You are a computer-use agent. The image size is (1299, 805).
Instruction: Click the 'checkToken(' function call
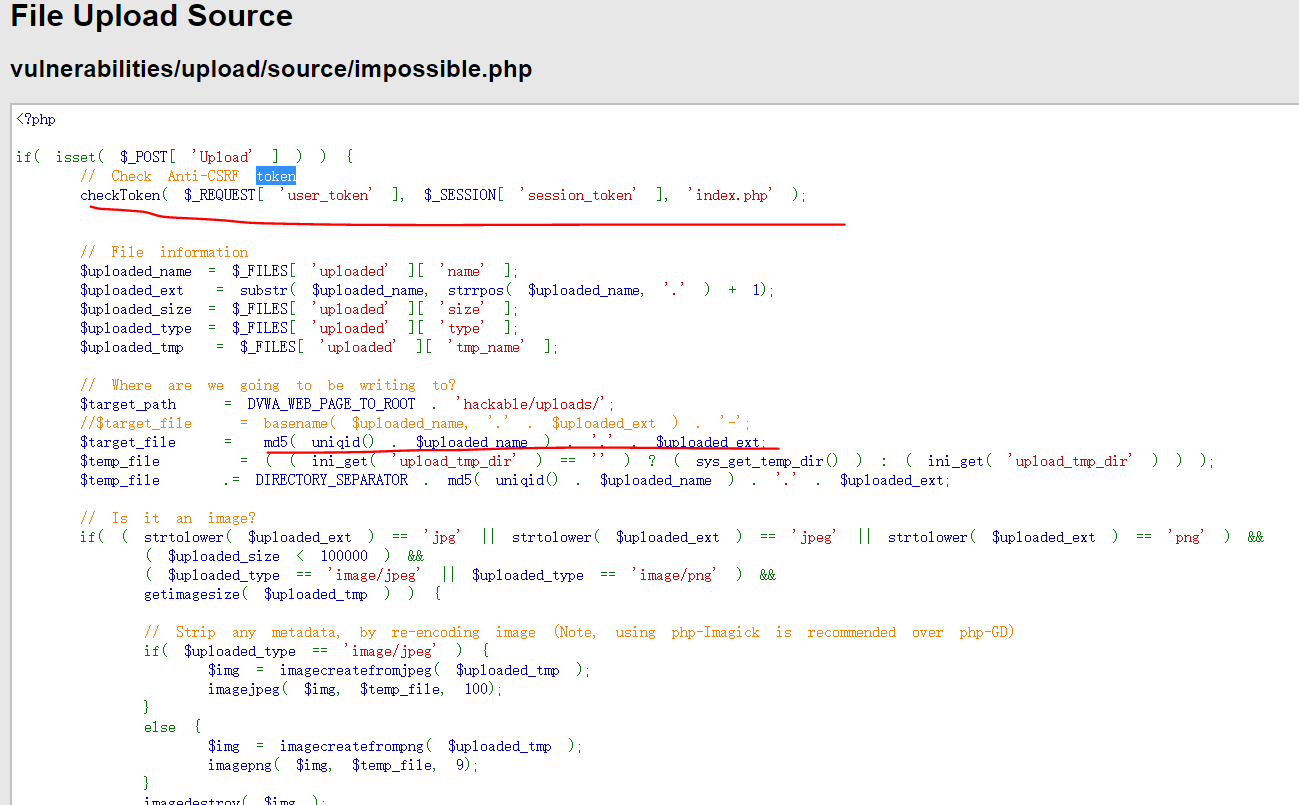pyautogui.click(x=124, y=195)
